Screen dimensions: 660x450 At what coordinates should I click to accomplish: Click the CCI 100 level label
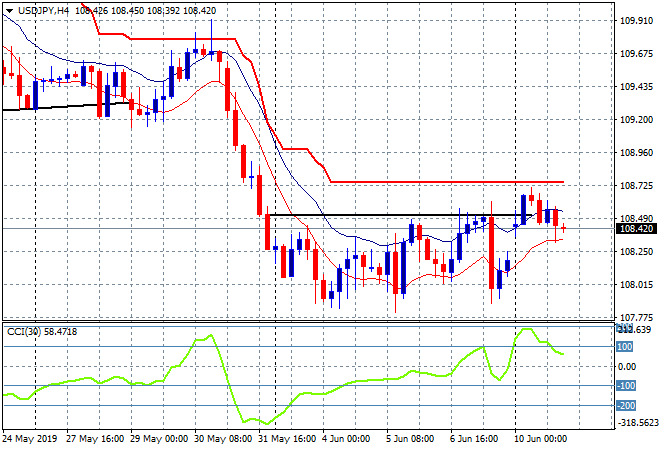[x=625, y=346]
